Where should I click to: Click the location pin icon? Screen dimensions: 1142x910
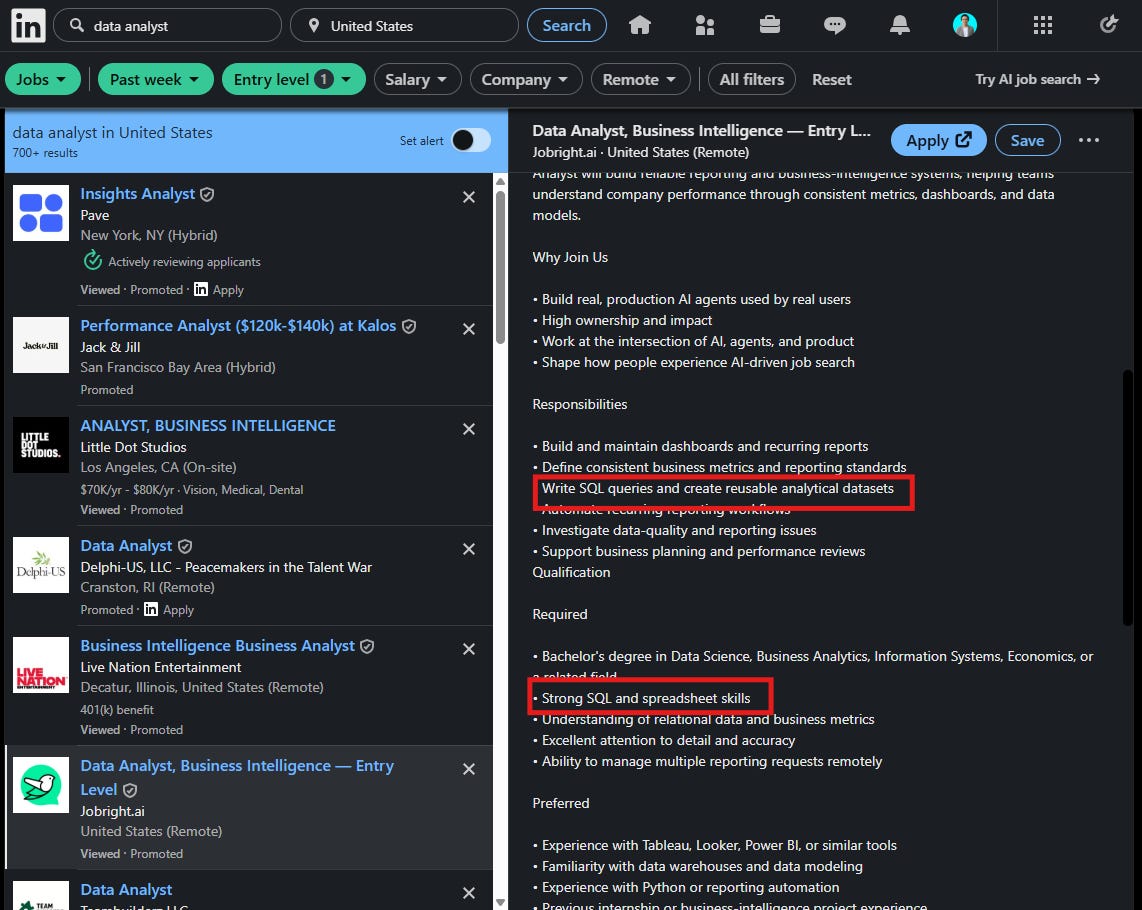click(x=313, y=26)
